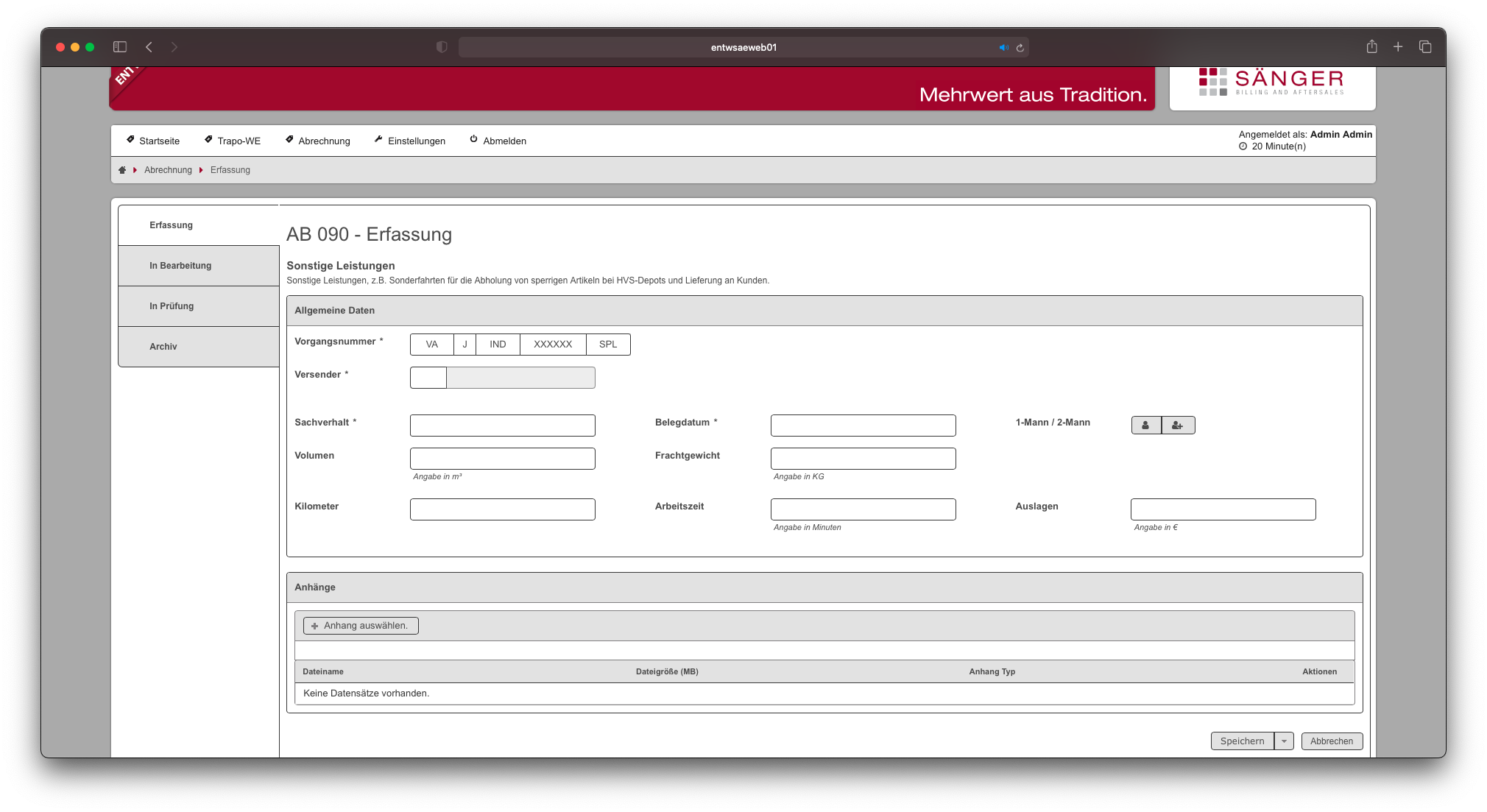Open the Speichern split-button dropdown arrow
1487x812 pixels.
[x=1284, y=741]
